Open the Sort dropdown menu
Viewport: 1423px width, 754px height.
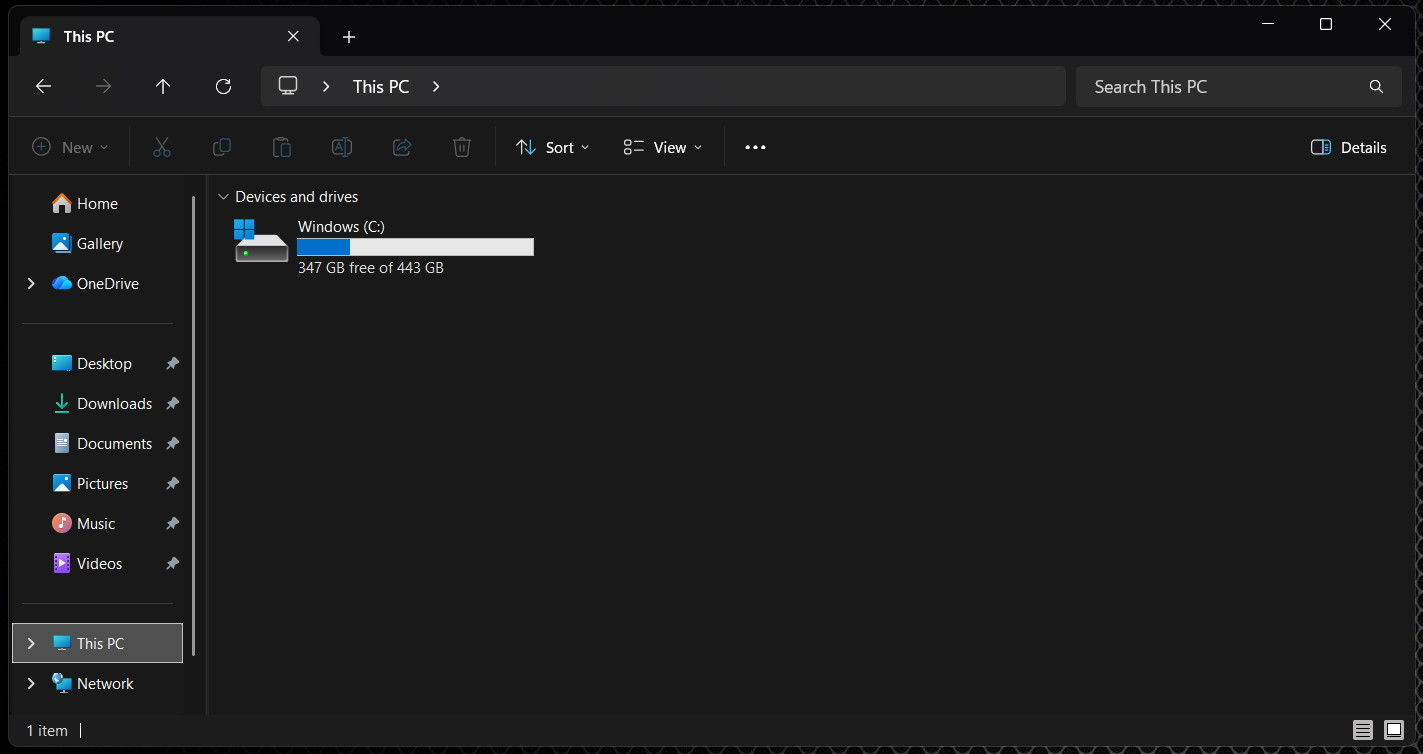pos(552,147)
